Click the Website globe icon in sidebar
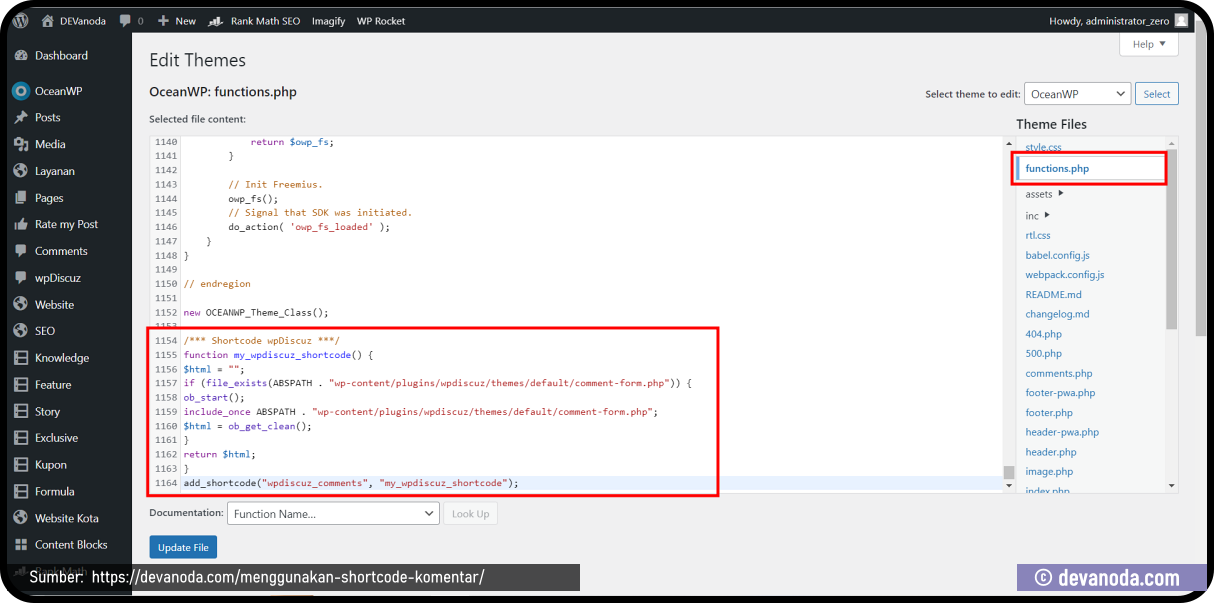 [21, 305]
